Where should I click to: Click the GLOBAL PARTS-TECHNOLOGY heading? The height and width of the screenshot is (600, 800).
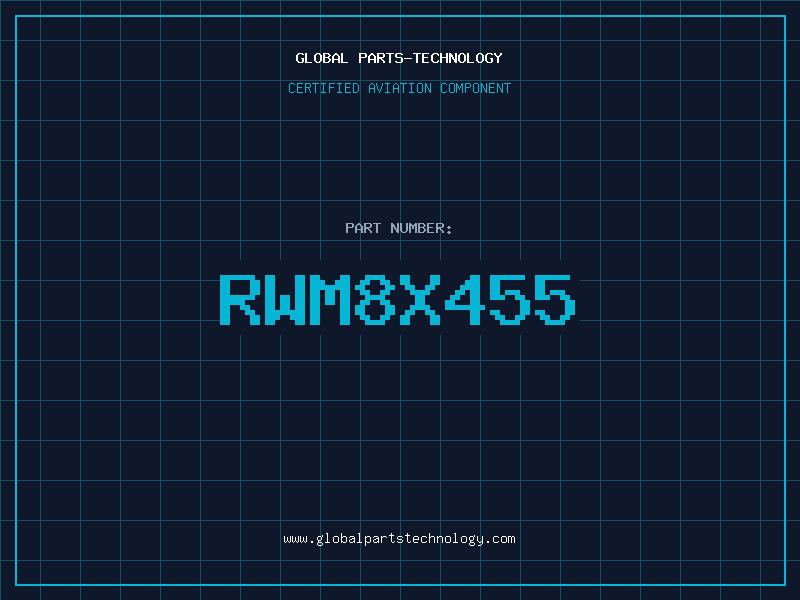click(399, 58)
